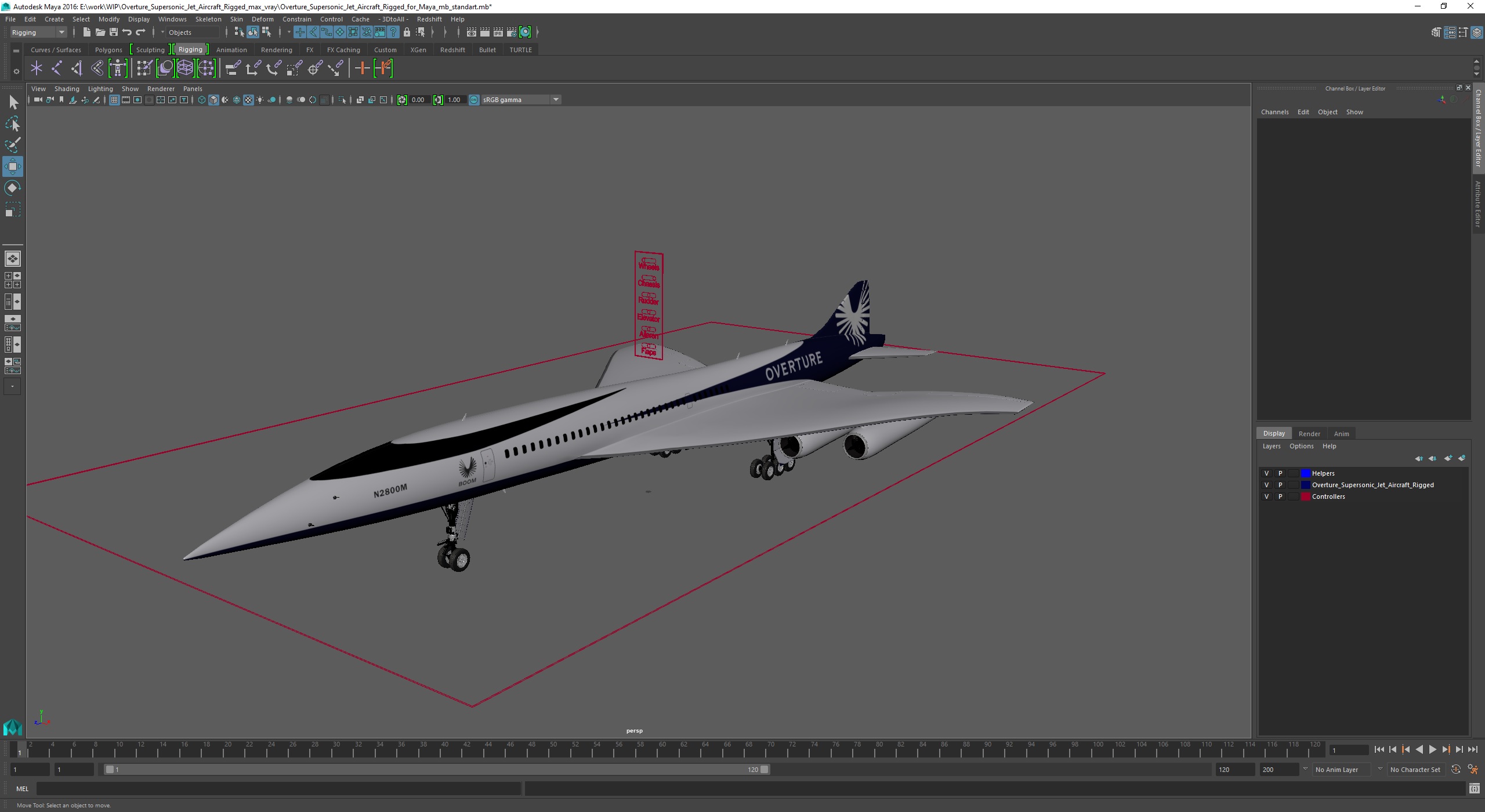Click the Create Locator shelf icon
Image resolution: width=1485 pixels, height=812 pixels.
pyautogui.click(x=37, y=68)
